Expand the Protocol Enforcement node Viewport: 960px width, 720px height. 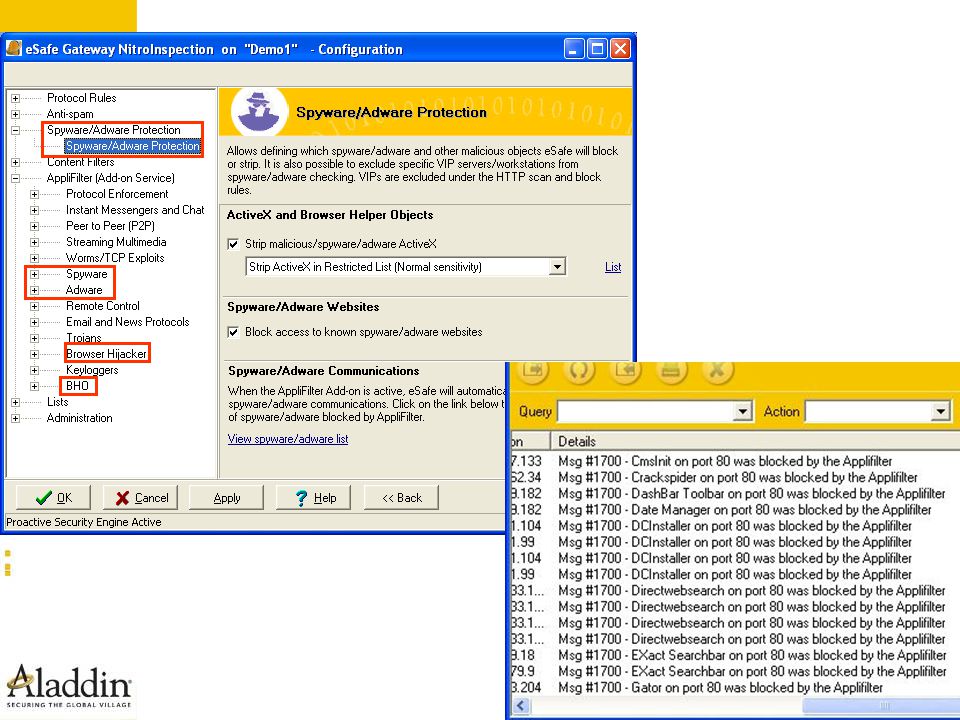click(x=34, y=194)
